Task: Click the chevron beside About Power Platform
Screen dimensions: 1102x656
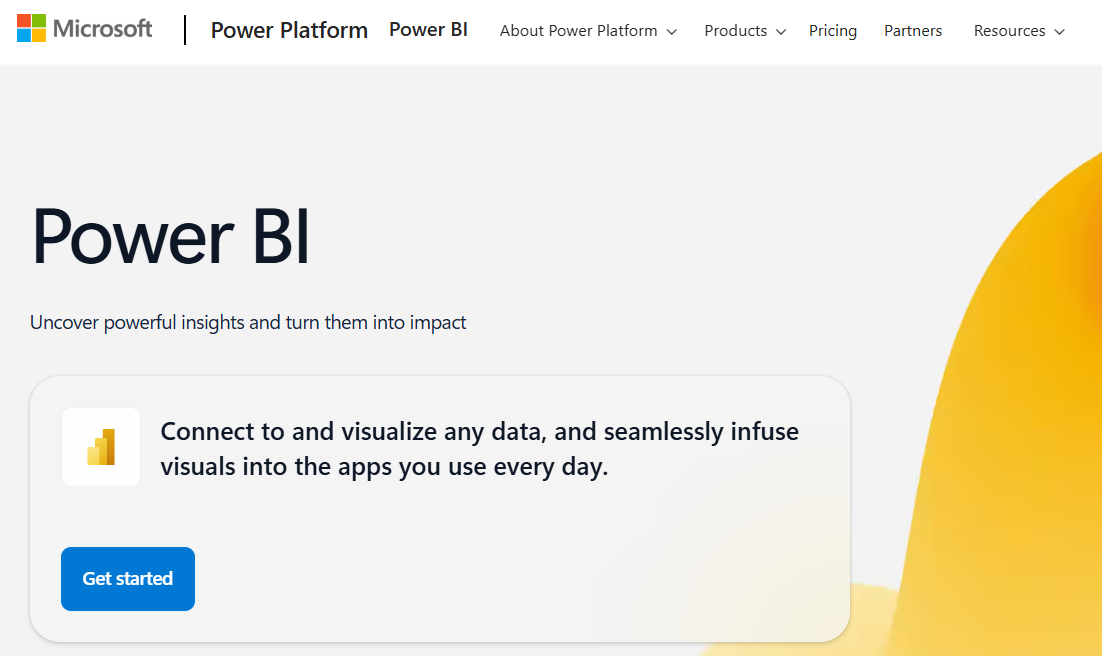Action: tap(671, 32)
